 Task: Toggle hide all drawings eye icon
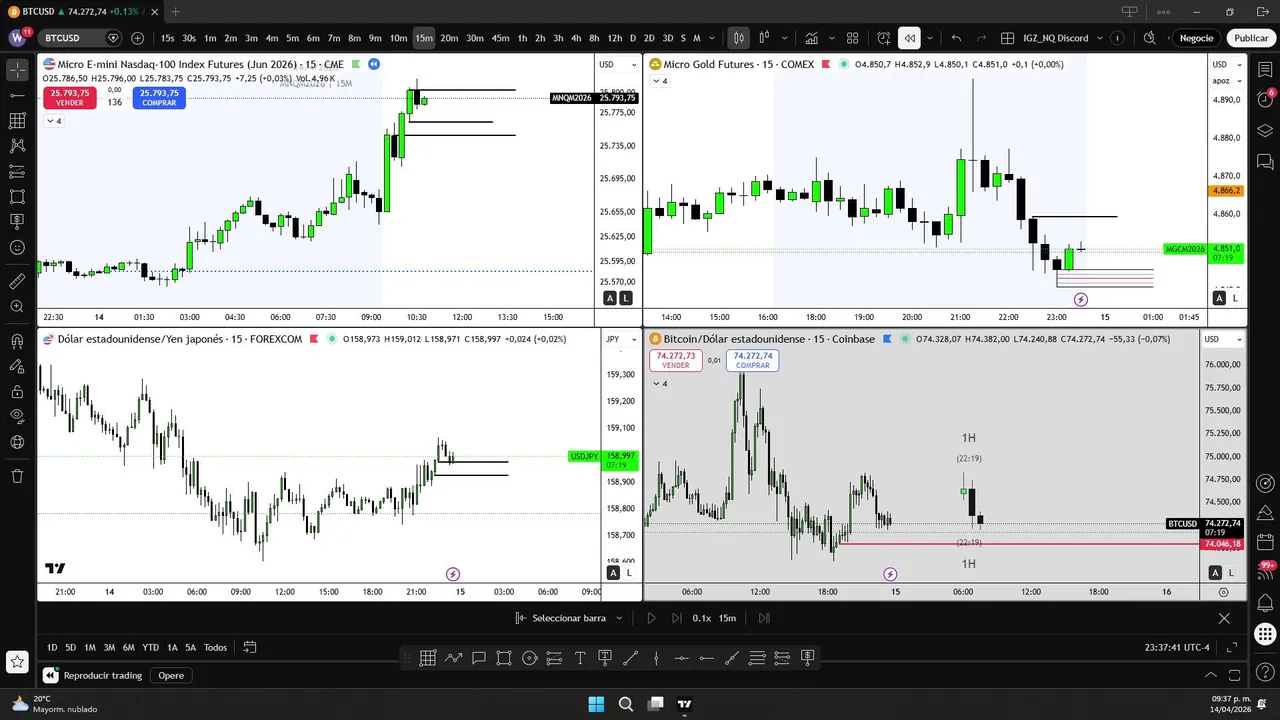coord(17,416)
